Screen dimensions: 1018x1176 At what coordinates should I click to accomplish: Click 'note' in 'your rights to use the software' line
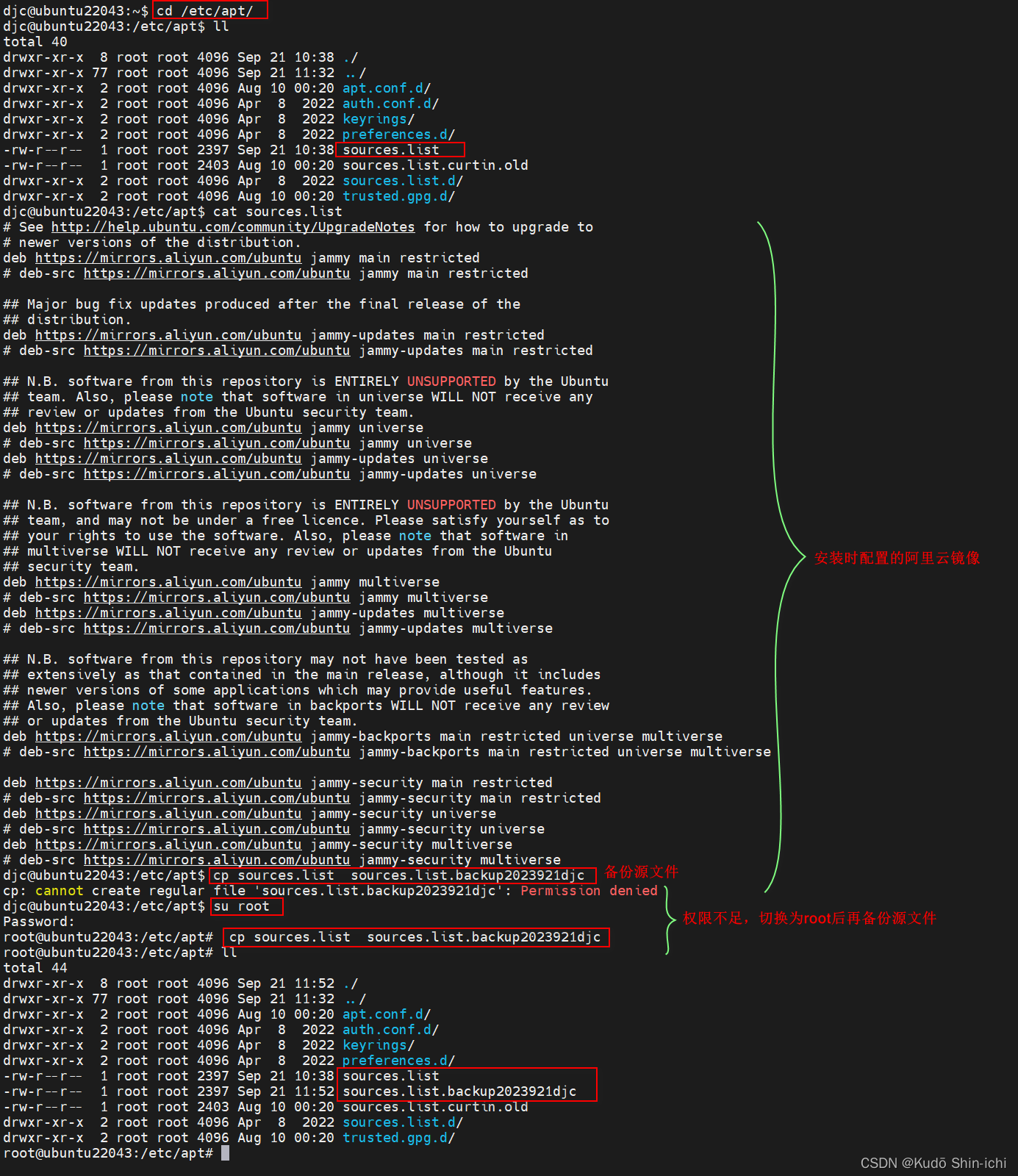(x=415, y=536)
